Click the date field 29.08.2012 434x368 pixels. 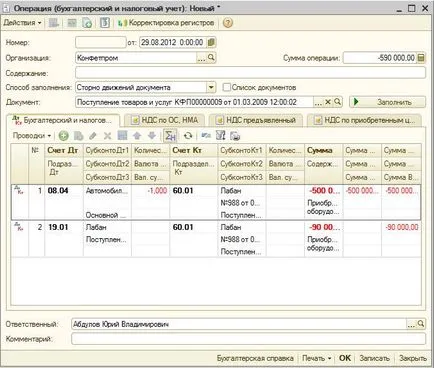172,43
